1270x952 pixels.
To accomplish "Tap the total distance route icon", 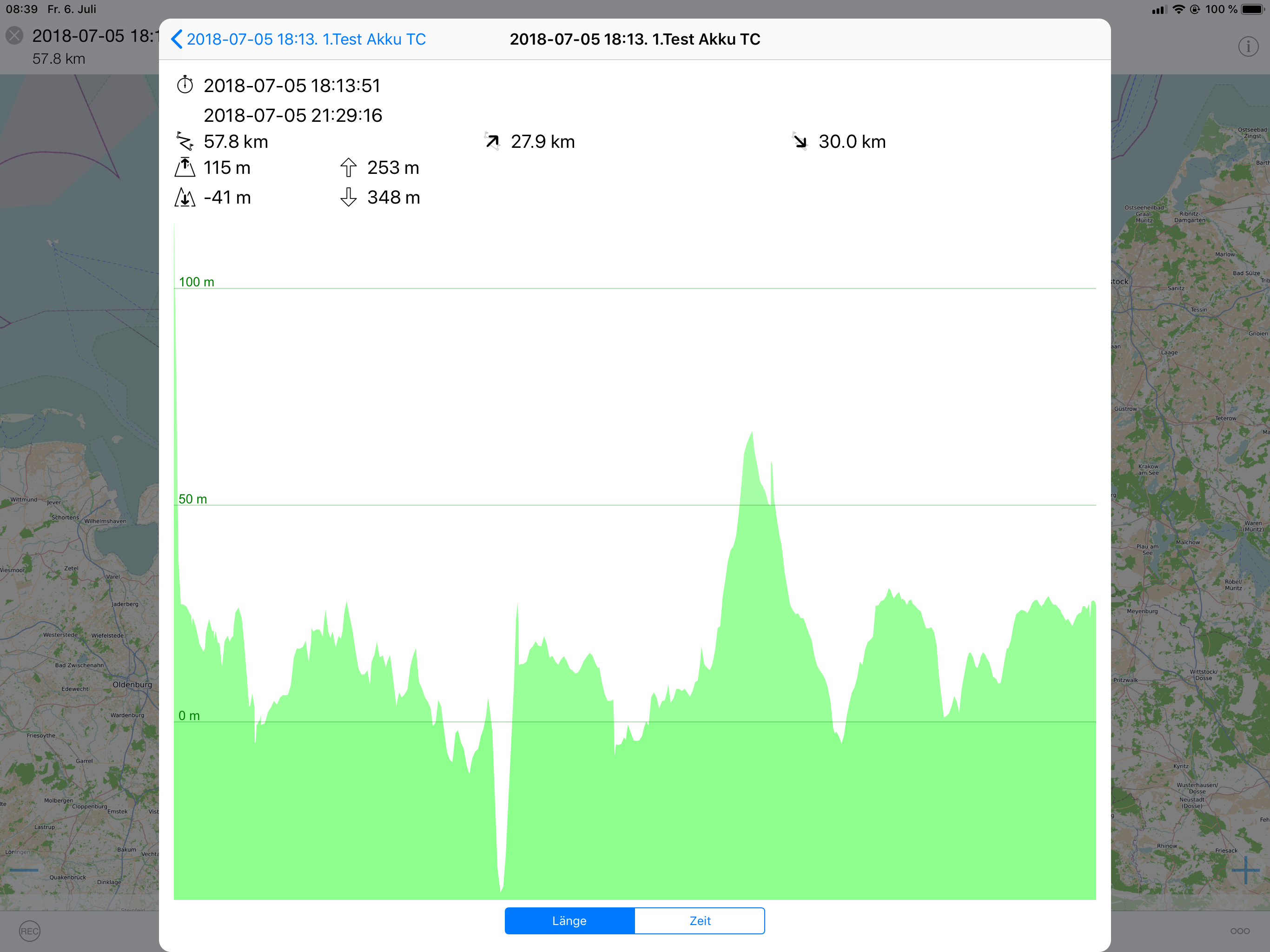I will pos(185,141).
